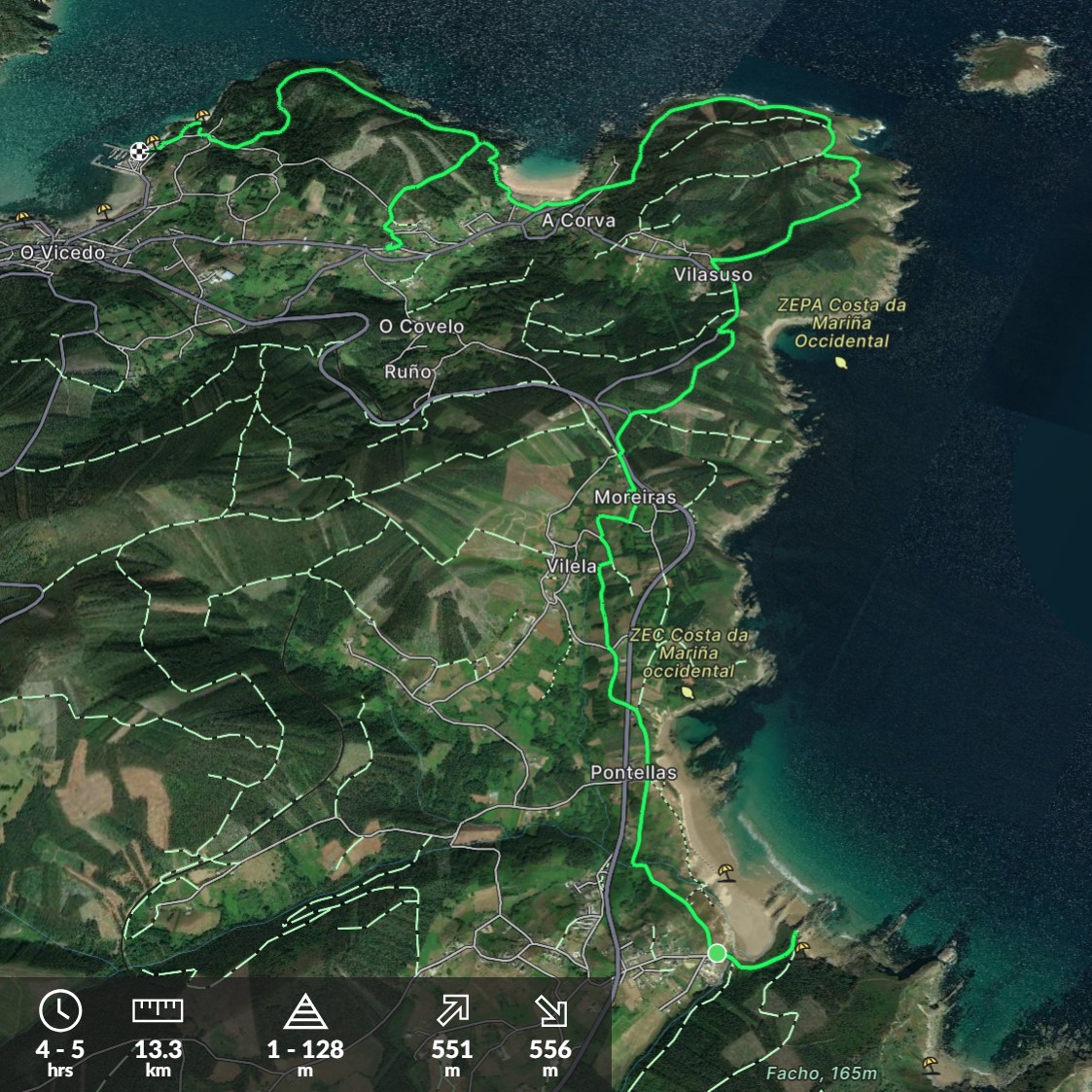Click the 4 - 5 hrs duration value
This screenshot has width=1092, height=1092.
click(59, 1049)
